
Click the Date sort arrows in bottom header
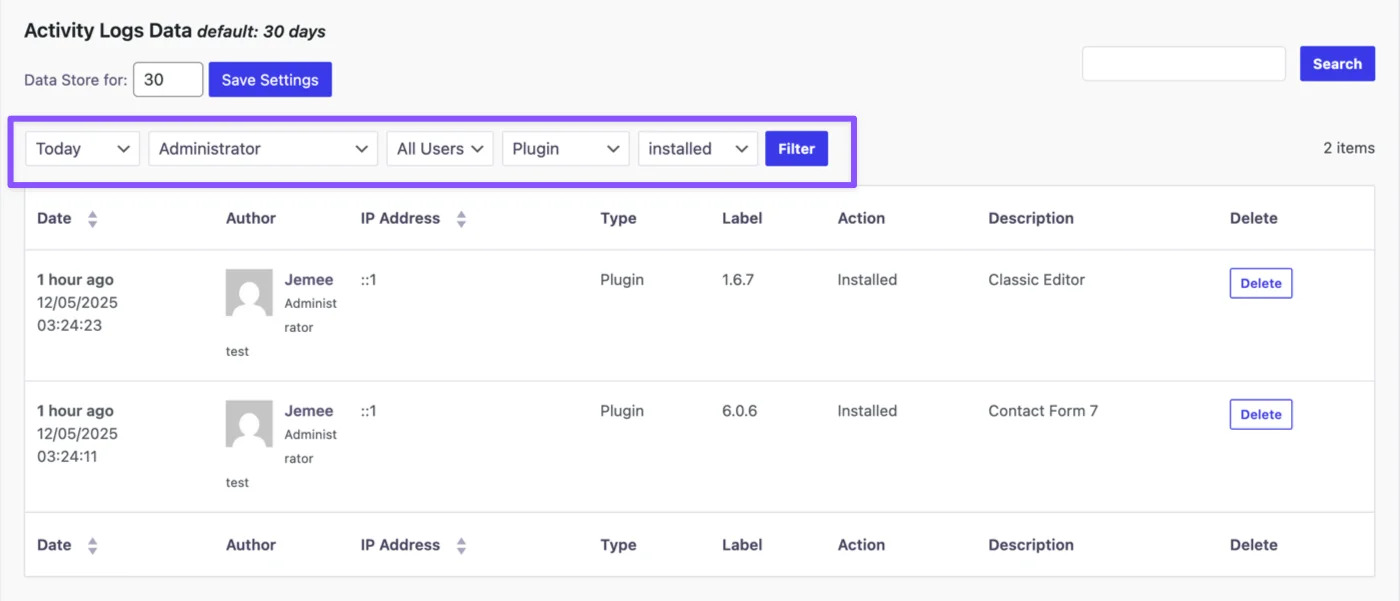tap(92, 545)
